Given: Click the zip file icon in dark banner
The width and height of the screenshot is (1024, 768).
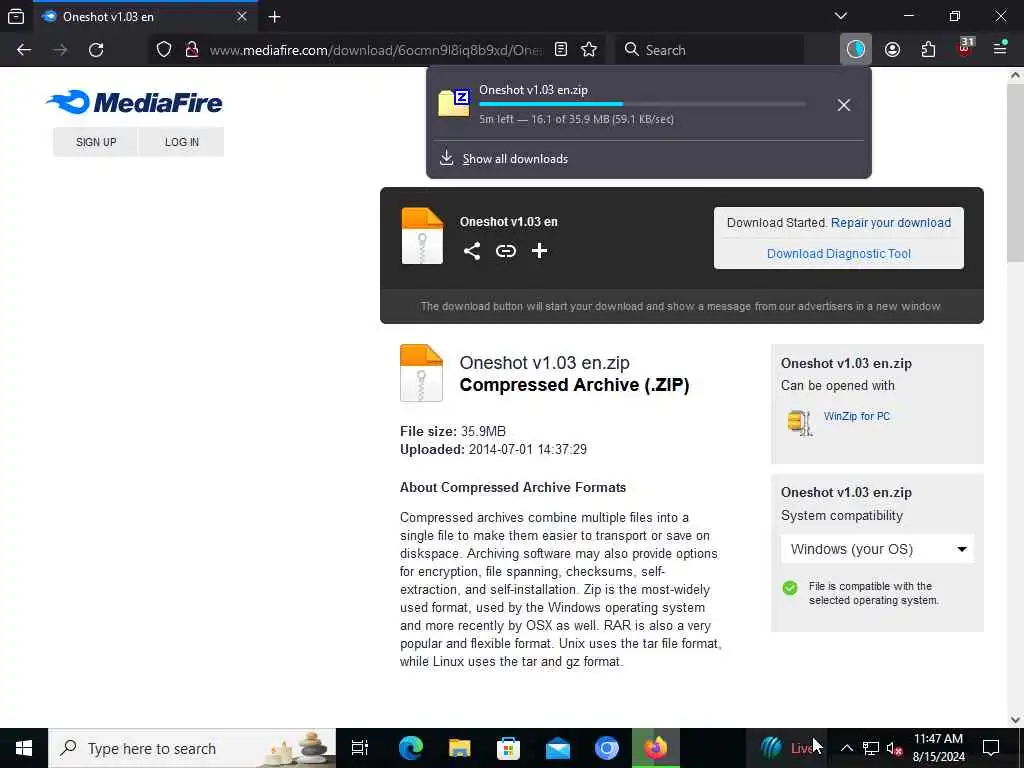Looking at the screenshot, I should [422, 236].
